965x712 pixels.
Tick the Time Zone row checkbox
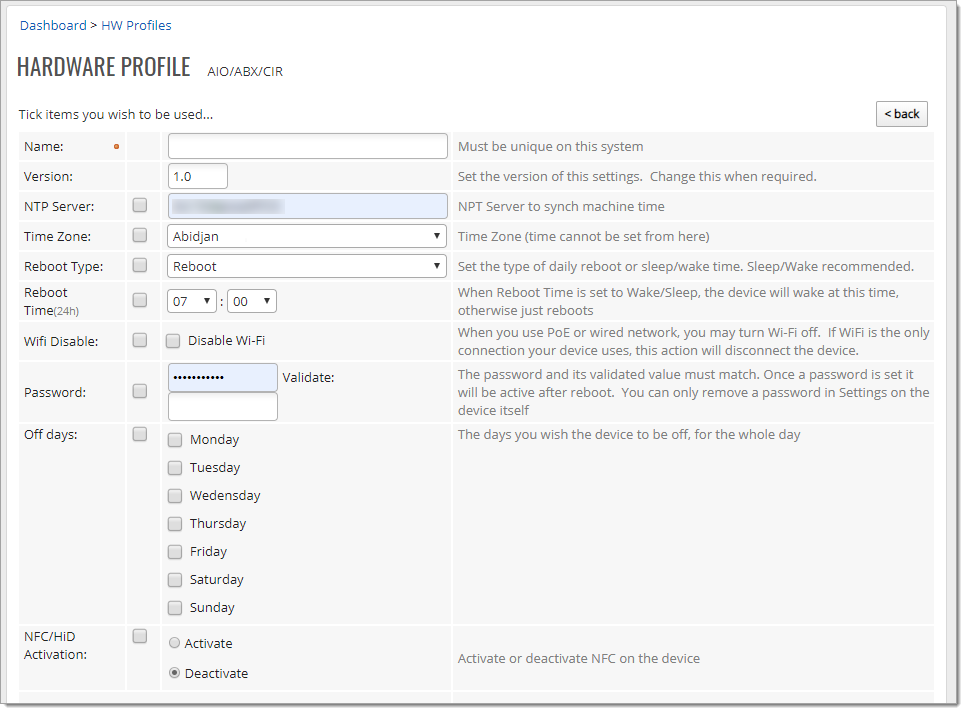(140, 235)
